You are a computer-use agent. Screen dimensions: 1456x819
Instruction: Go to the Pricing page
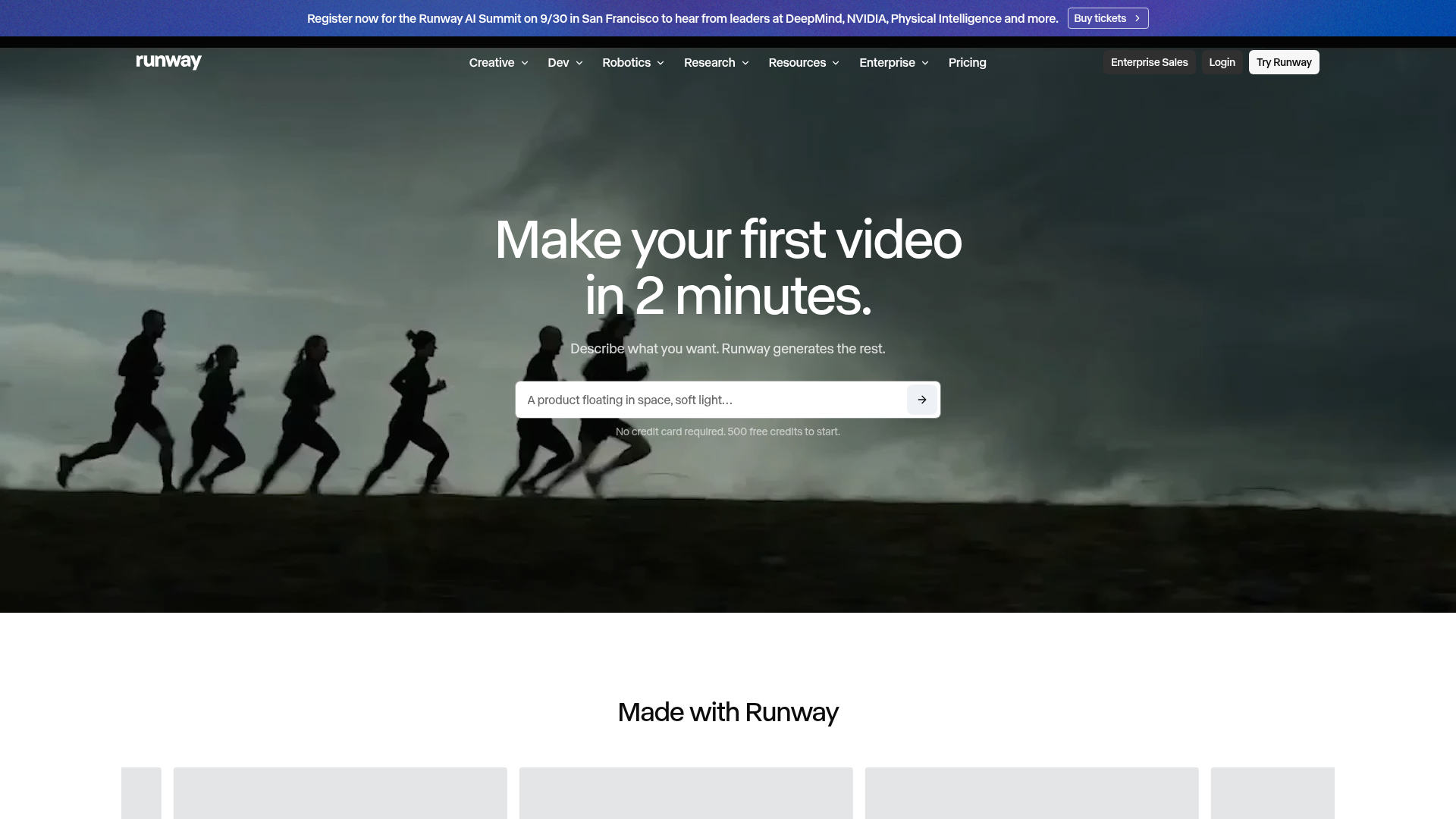[967, 62]
